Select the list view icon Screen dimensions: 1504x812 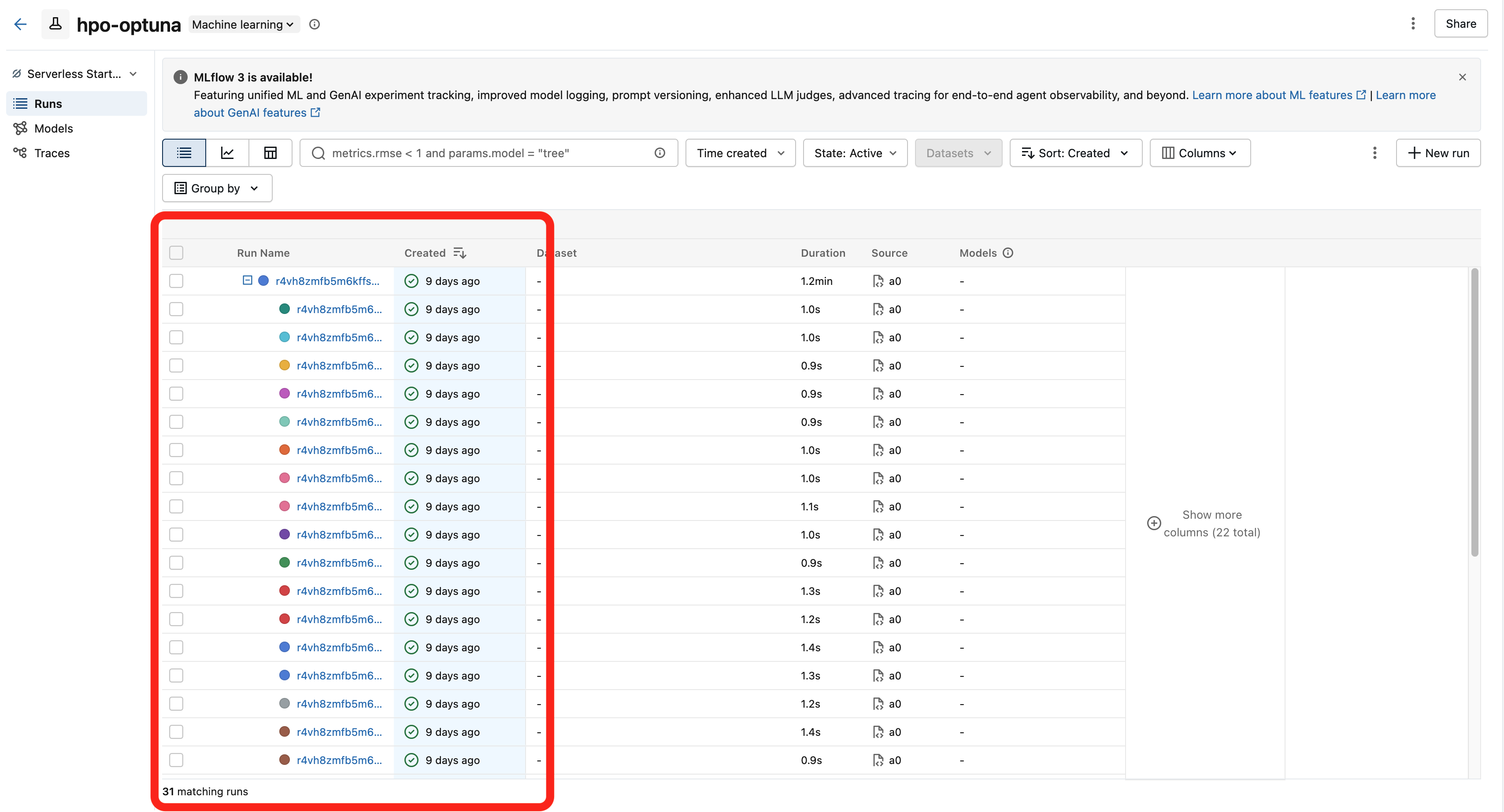click(184, 153)
